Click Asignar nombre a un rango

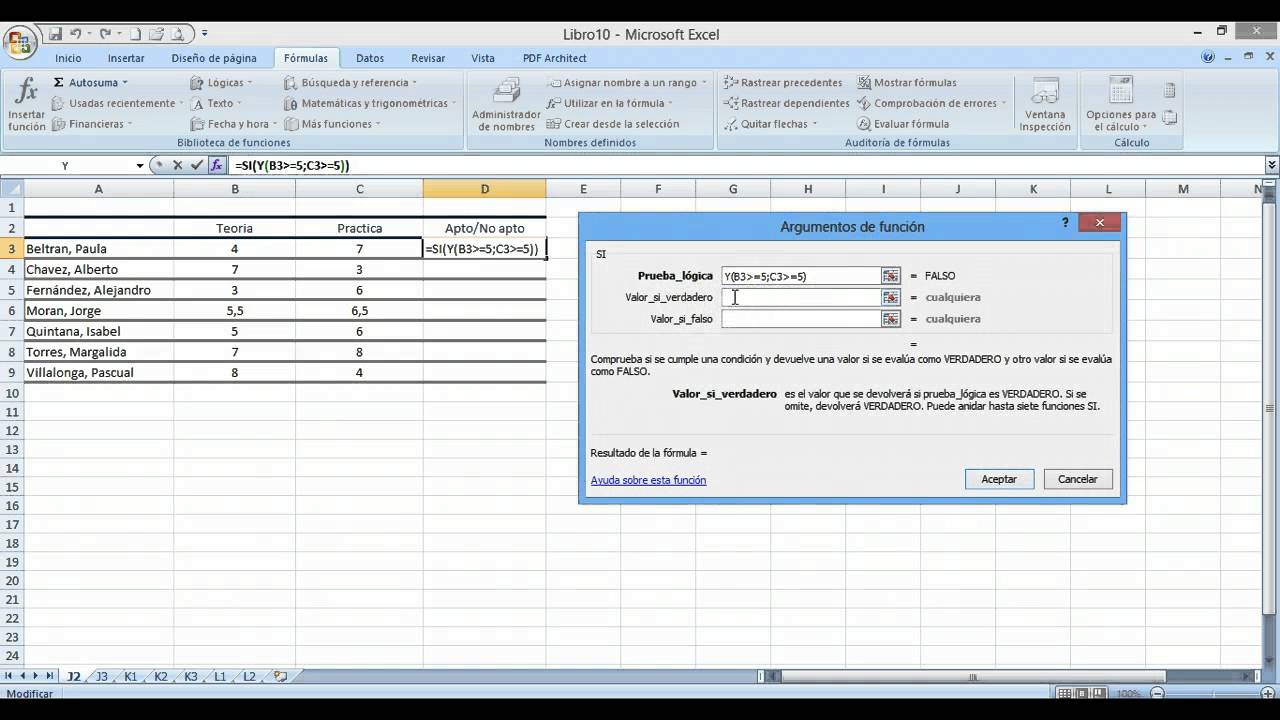[627, 82]
